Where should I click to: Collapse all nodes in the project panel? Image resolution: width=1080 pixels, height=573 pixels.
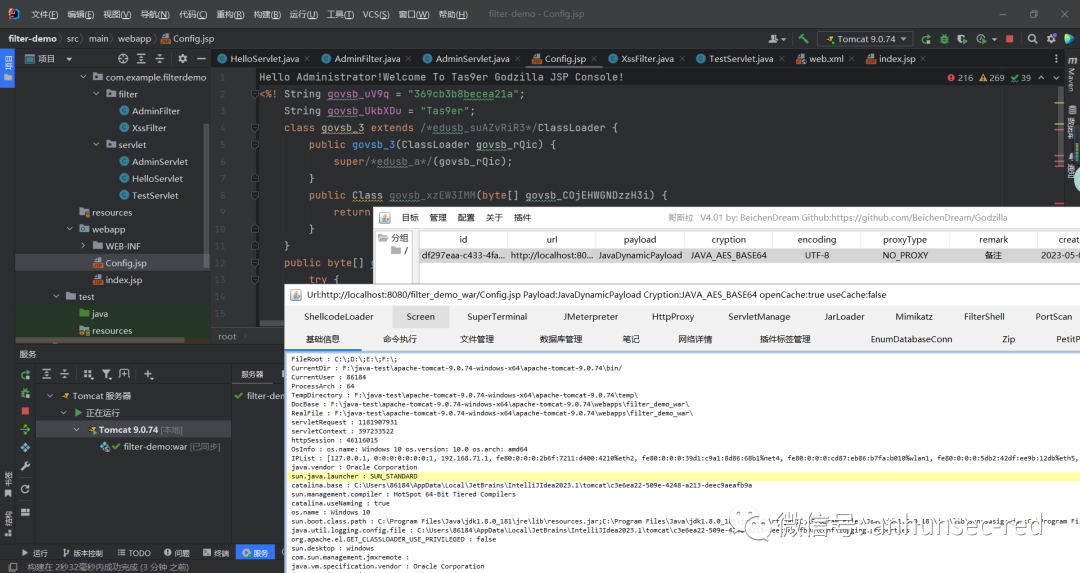coord(160,59)
